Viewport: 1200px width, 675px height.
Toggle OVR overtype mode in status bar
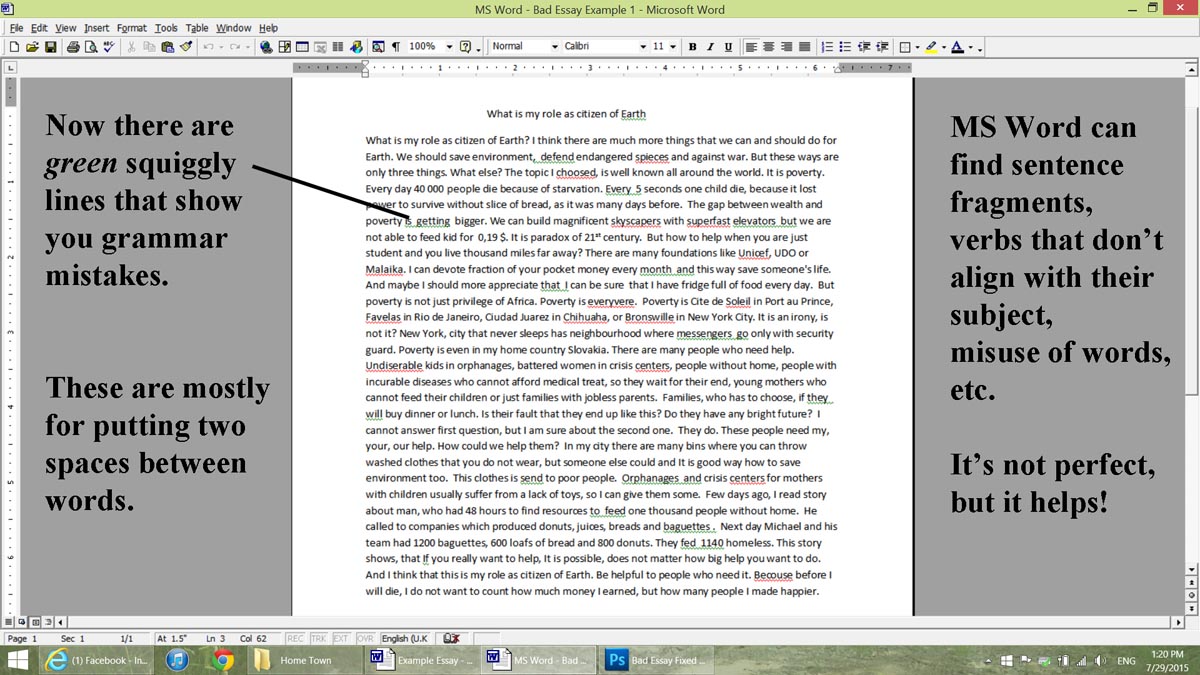click(x=365, y=638)
